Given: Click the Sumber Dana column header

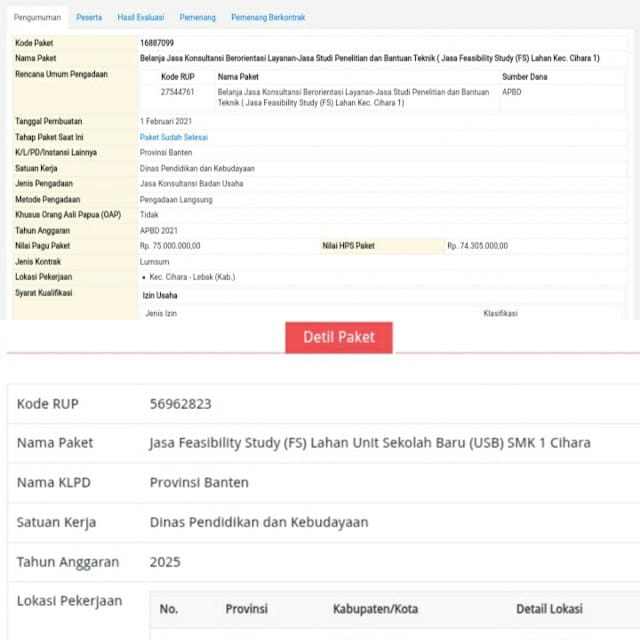Looking at the screenshot, I should tap(524, 76).
